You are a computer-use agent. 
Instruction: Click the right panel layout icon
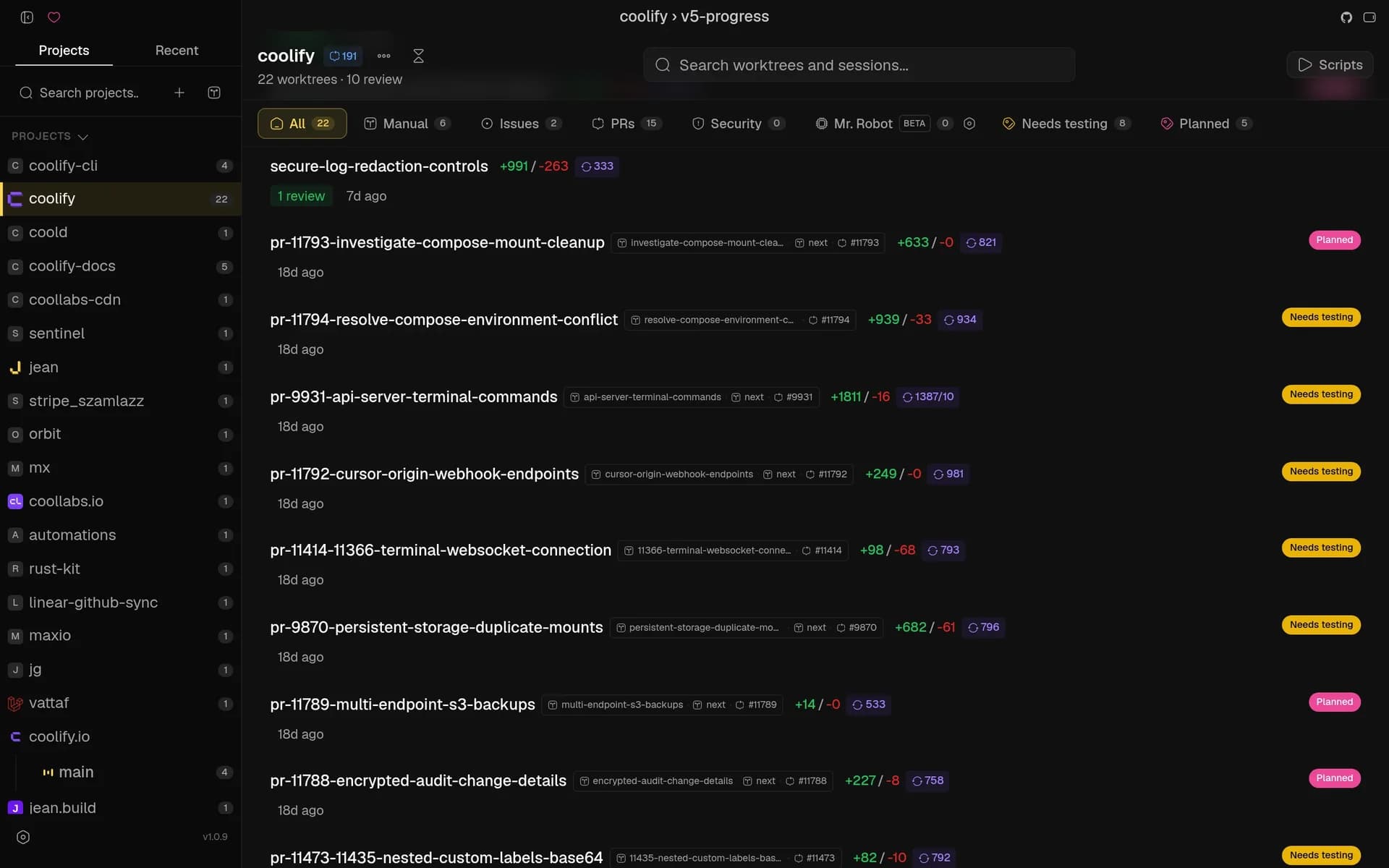[x=1369, y=17]
